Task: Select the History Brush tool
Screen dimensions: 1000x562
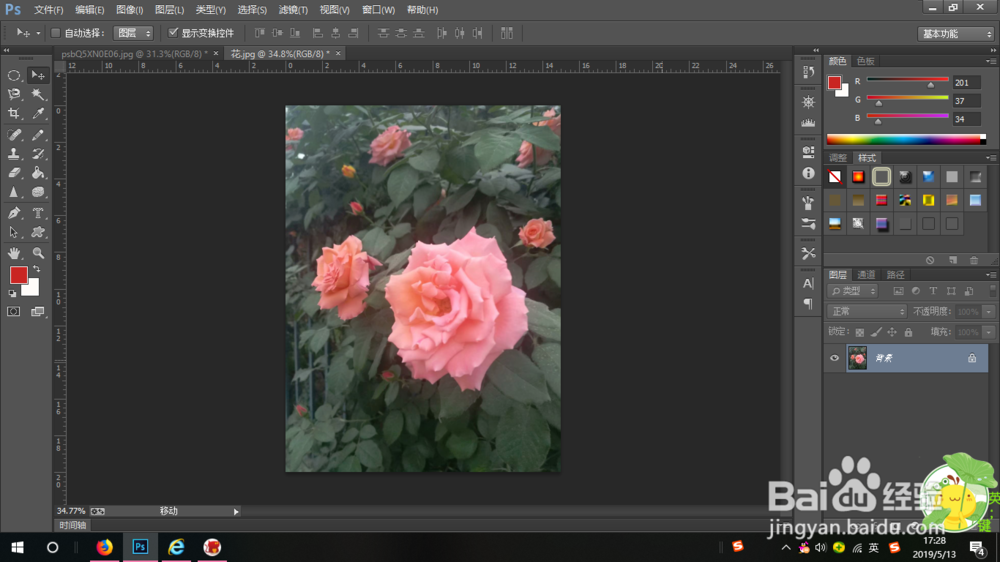Action: click(x=38, y=154)
